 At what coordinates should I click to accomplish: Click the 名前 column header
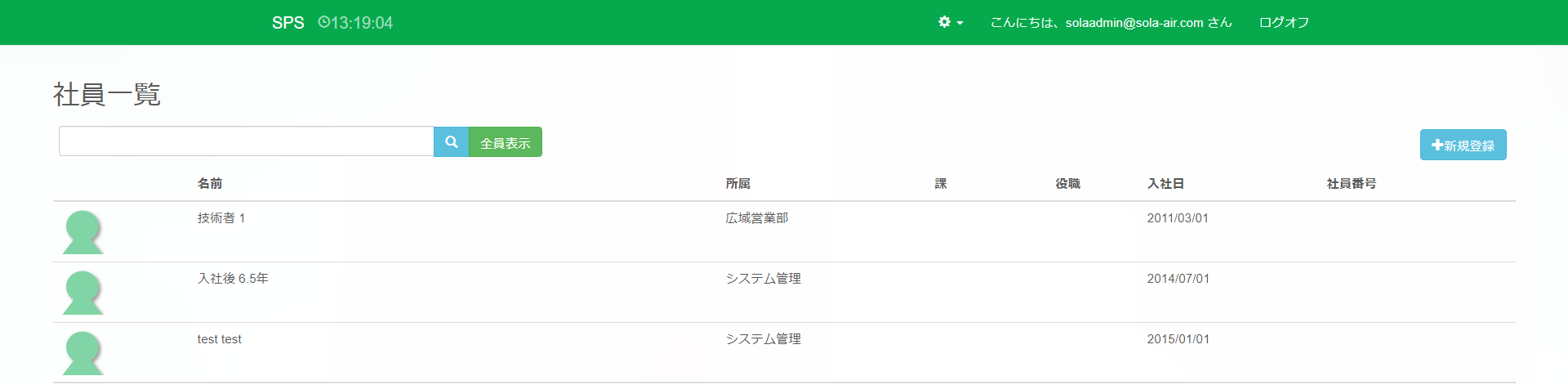point(210,184)
